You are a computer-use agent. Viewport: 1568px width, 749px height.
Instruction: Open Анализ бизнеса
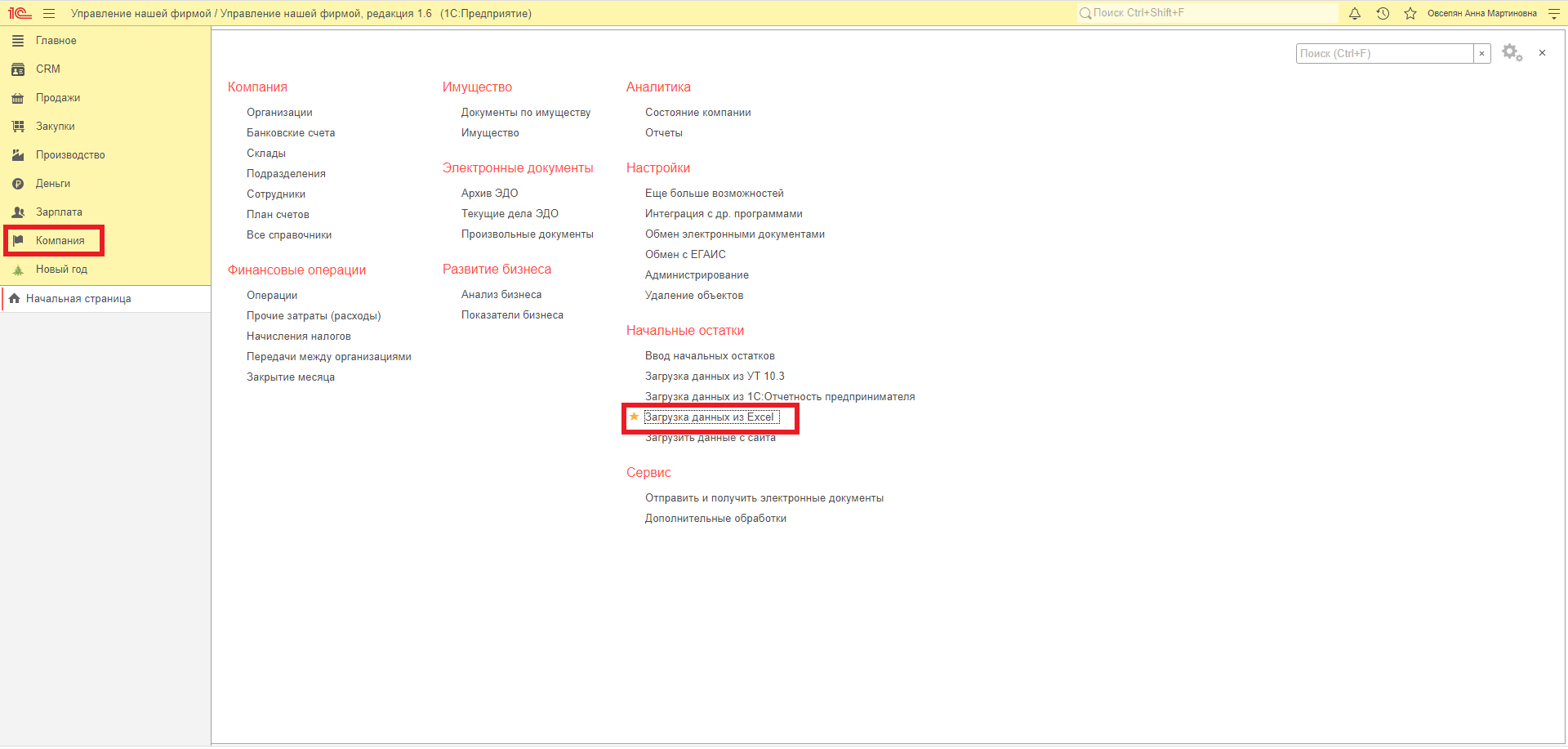(x=501, y=295)
